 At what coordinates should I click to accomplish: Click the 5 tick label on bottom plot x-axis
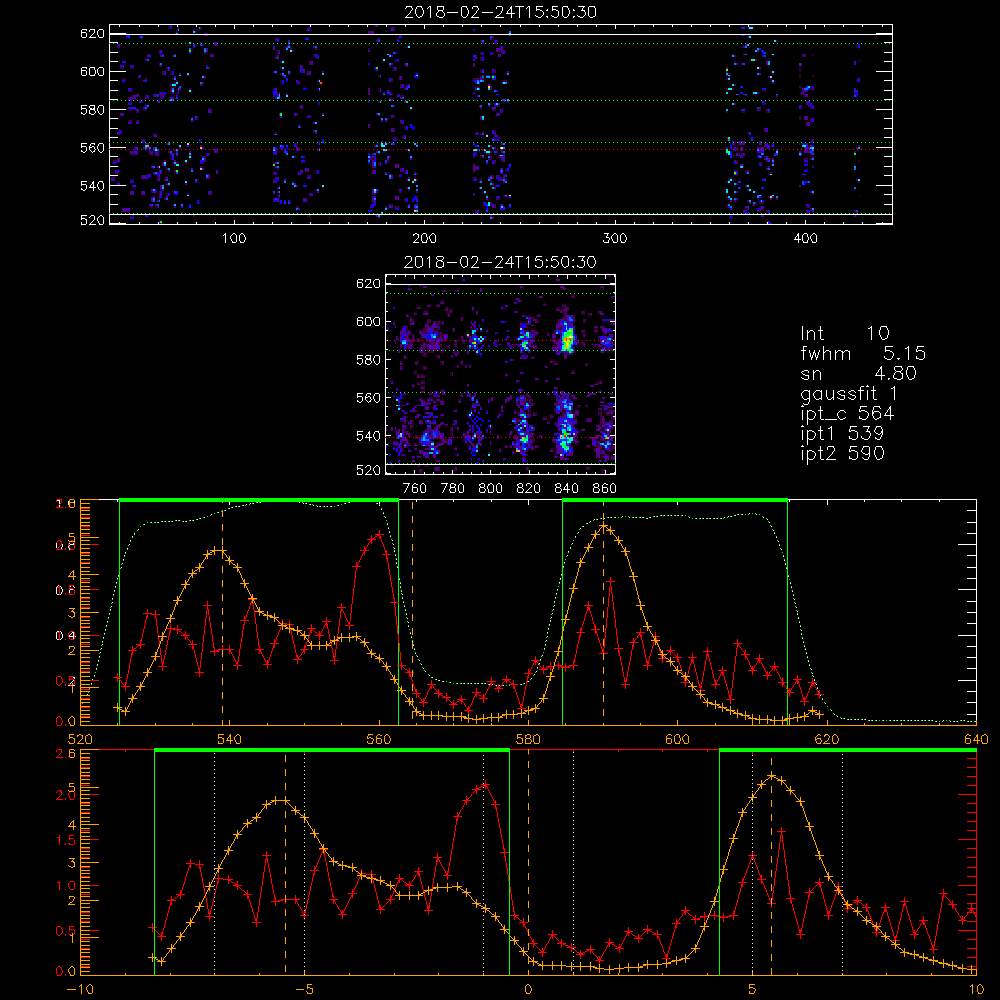tap(752, 990)
